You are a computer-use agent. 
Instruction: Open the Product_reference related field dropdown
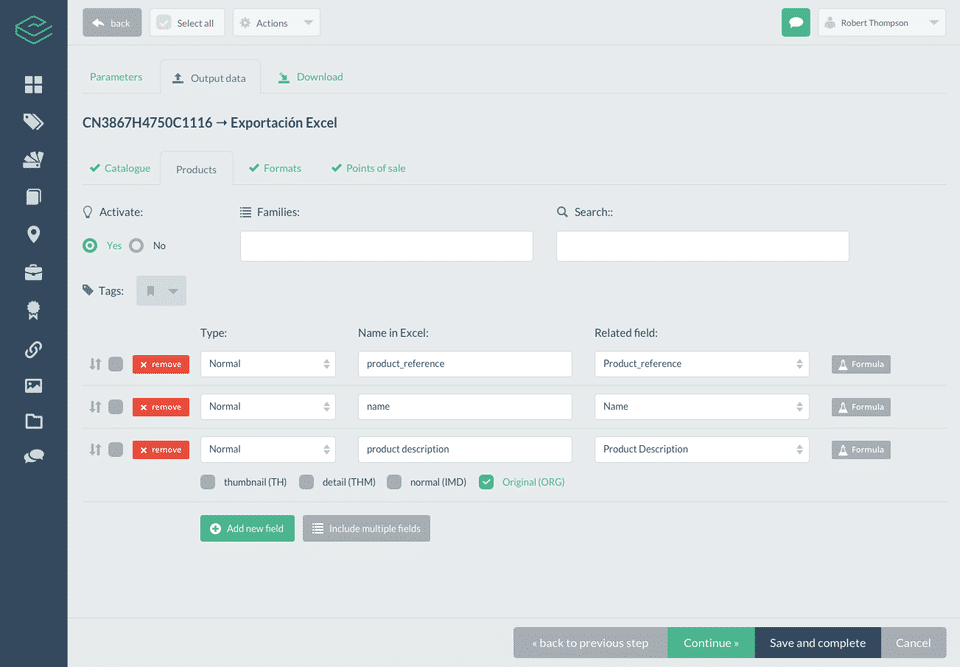tap(702, 364)
